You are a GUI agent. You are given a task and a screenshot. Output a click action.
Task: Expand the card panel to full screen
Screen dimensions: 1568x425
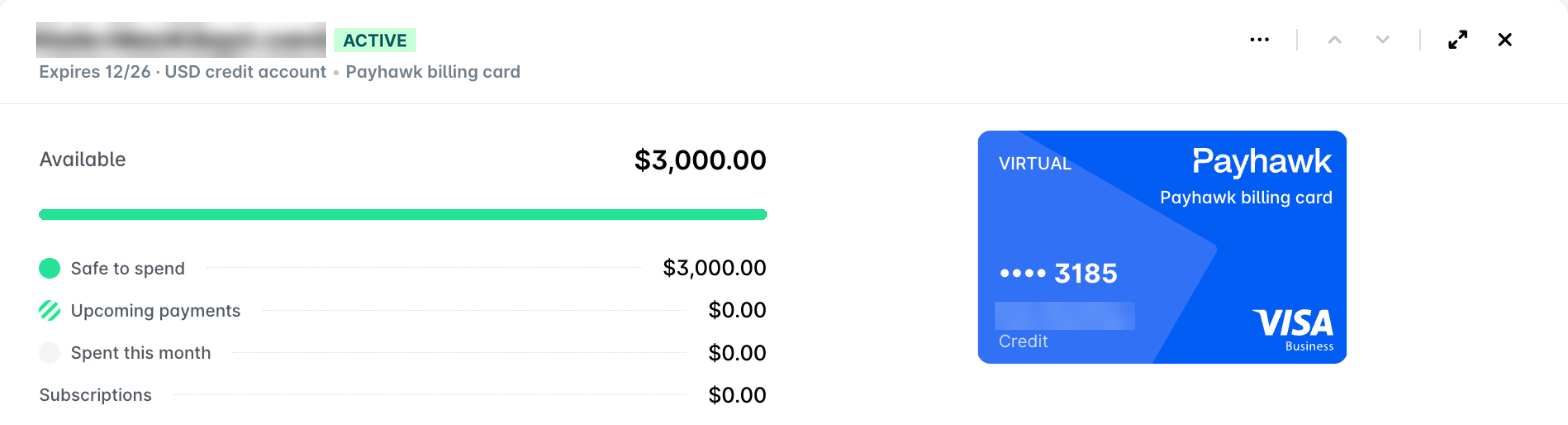(x=1458, y=40)
